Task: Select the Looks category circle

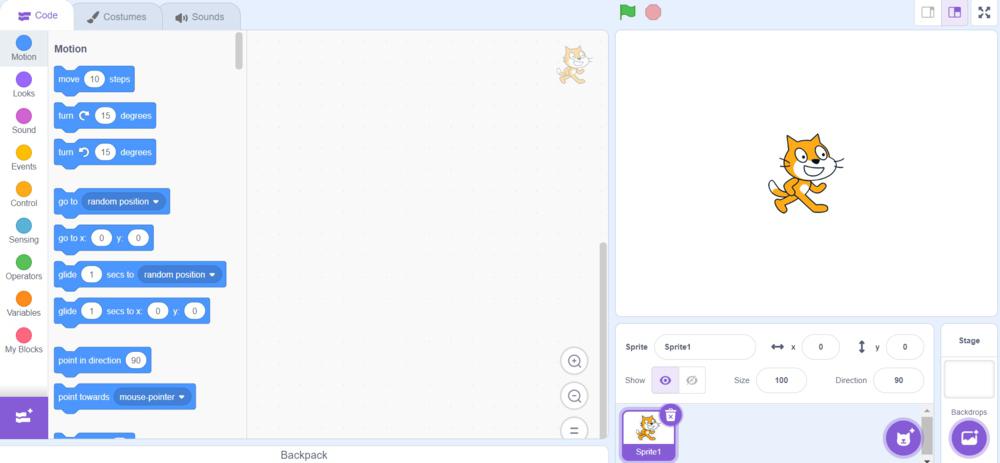Action: pos(24,79)
